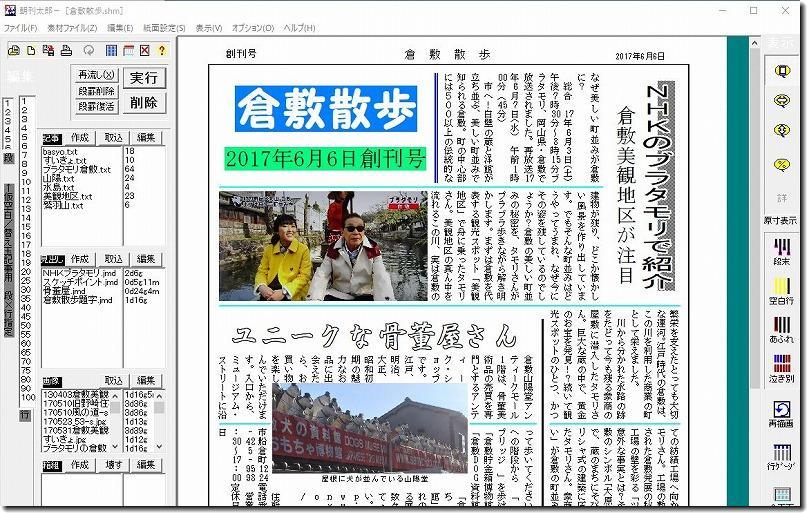This screenshot has width=807, height=513.
Task: Open the ヘルプ(H) menu
Action: 300,28
